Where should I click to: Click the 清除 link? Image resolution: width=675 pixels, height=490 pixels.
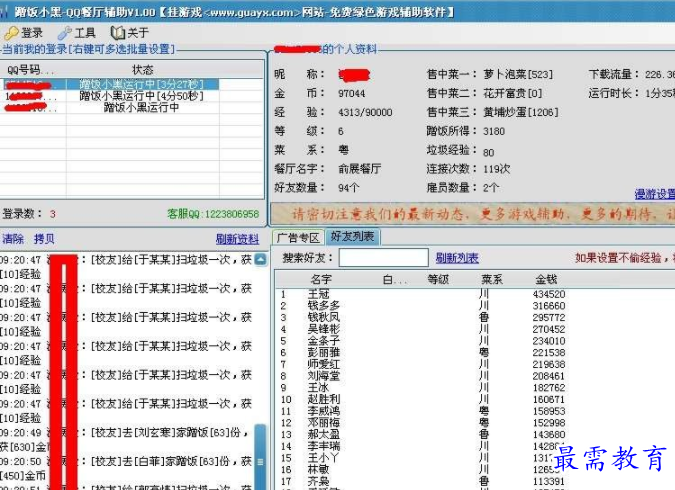tap(13, 239)
